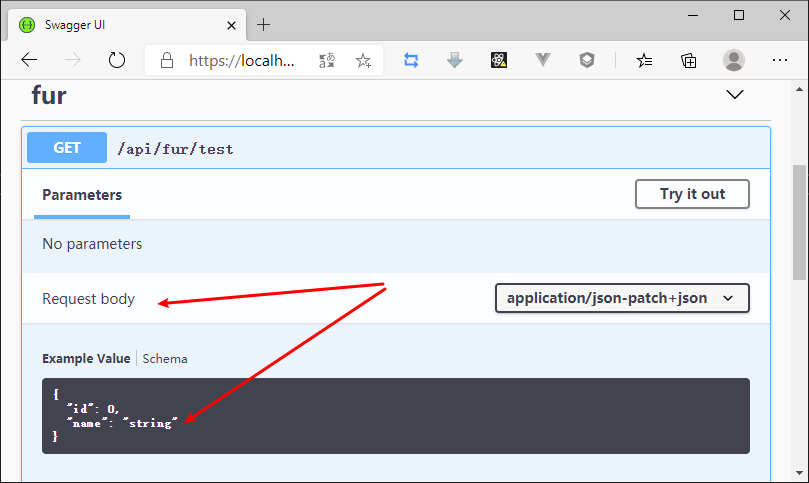Screen dimensions: 809x483
Task: Click the download arrow extension icon
Action: pos(455,60)
